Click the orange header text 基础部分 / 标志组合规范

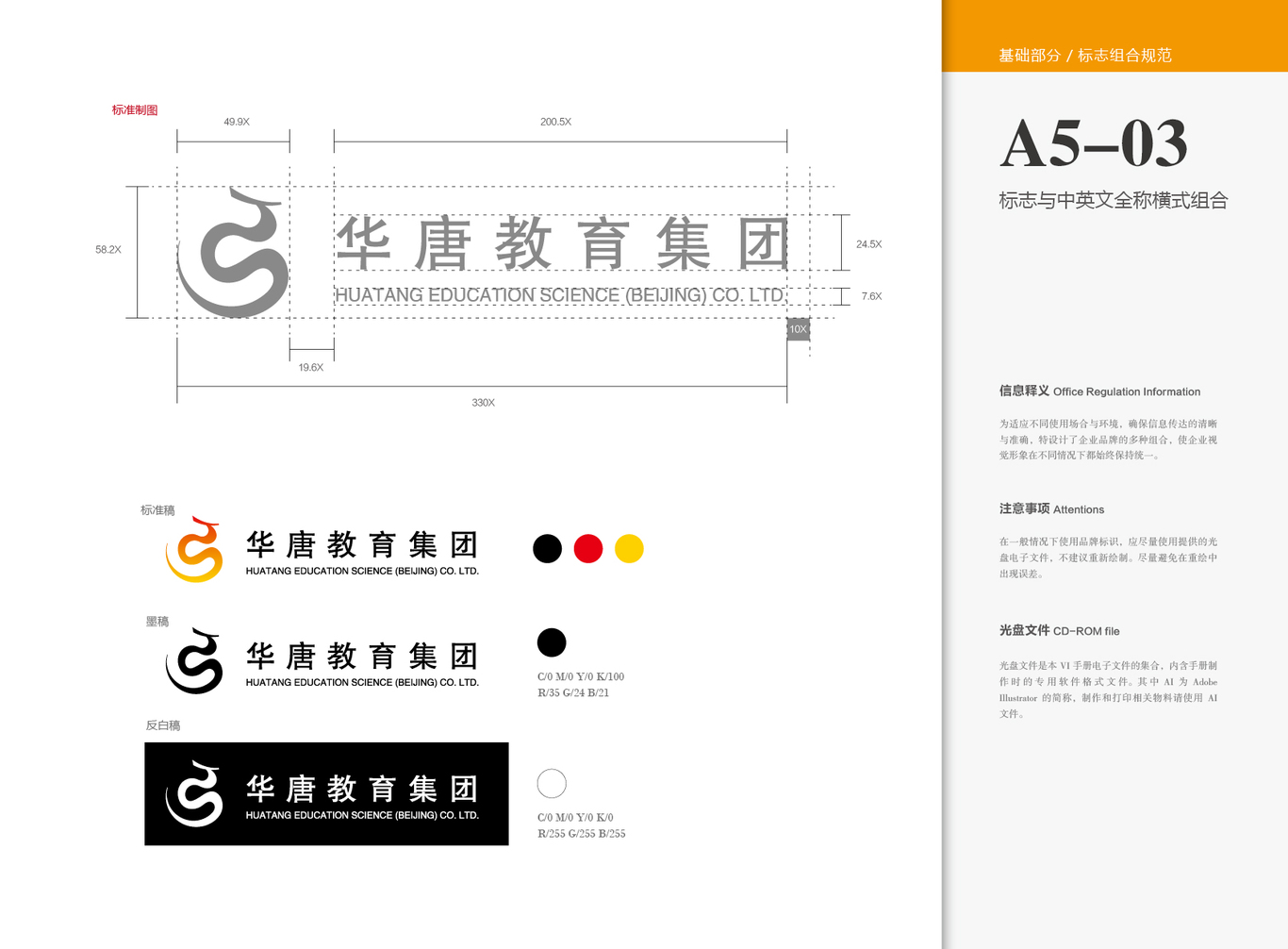point(1085,55)
